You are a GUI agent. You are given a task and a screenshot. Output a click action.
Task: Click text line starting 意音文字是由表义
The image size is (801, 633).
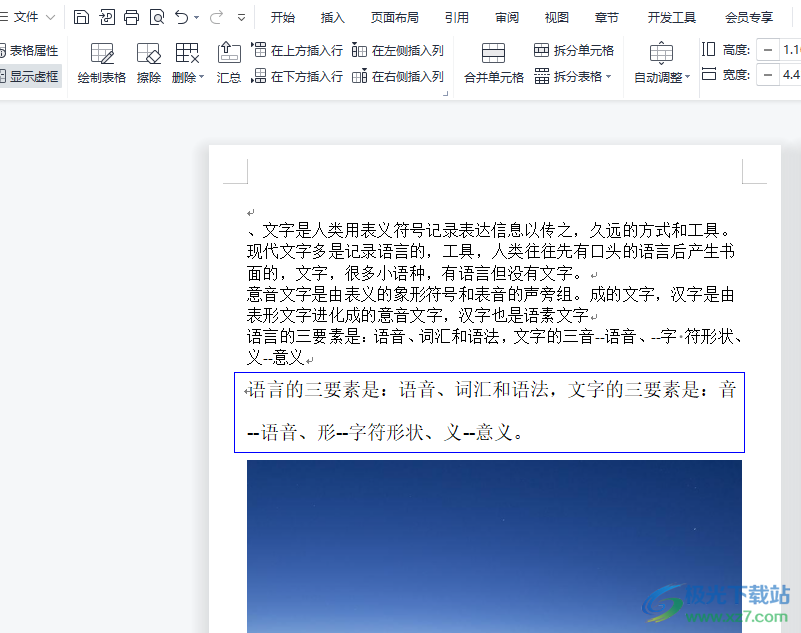[x=490, y=294]
